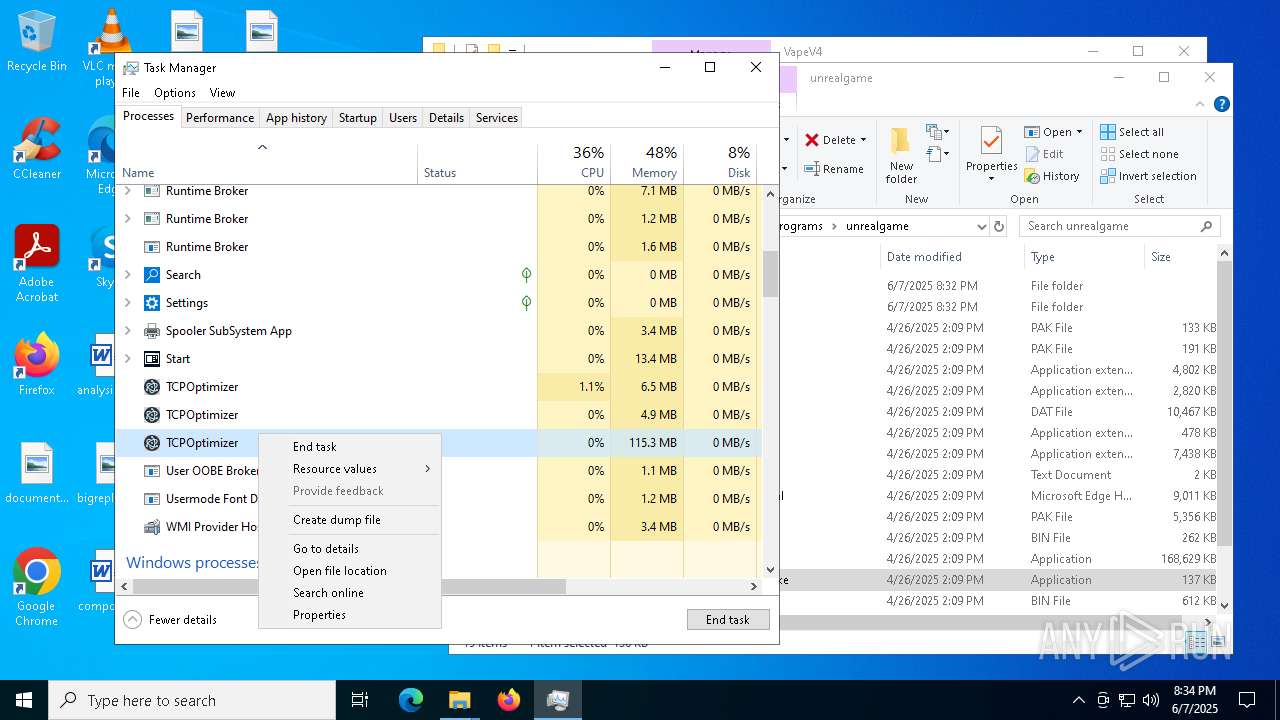Click the Settings process gear icon
The width and height of the screenshot is (1280, 720).
click(152, 303)
